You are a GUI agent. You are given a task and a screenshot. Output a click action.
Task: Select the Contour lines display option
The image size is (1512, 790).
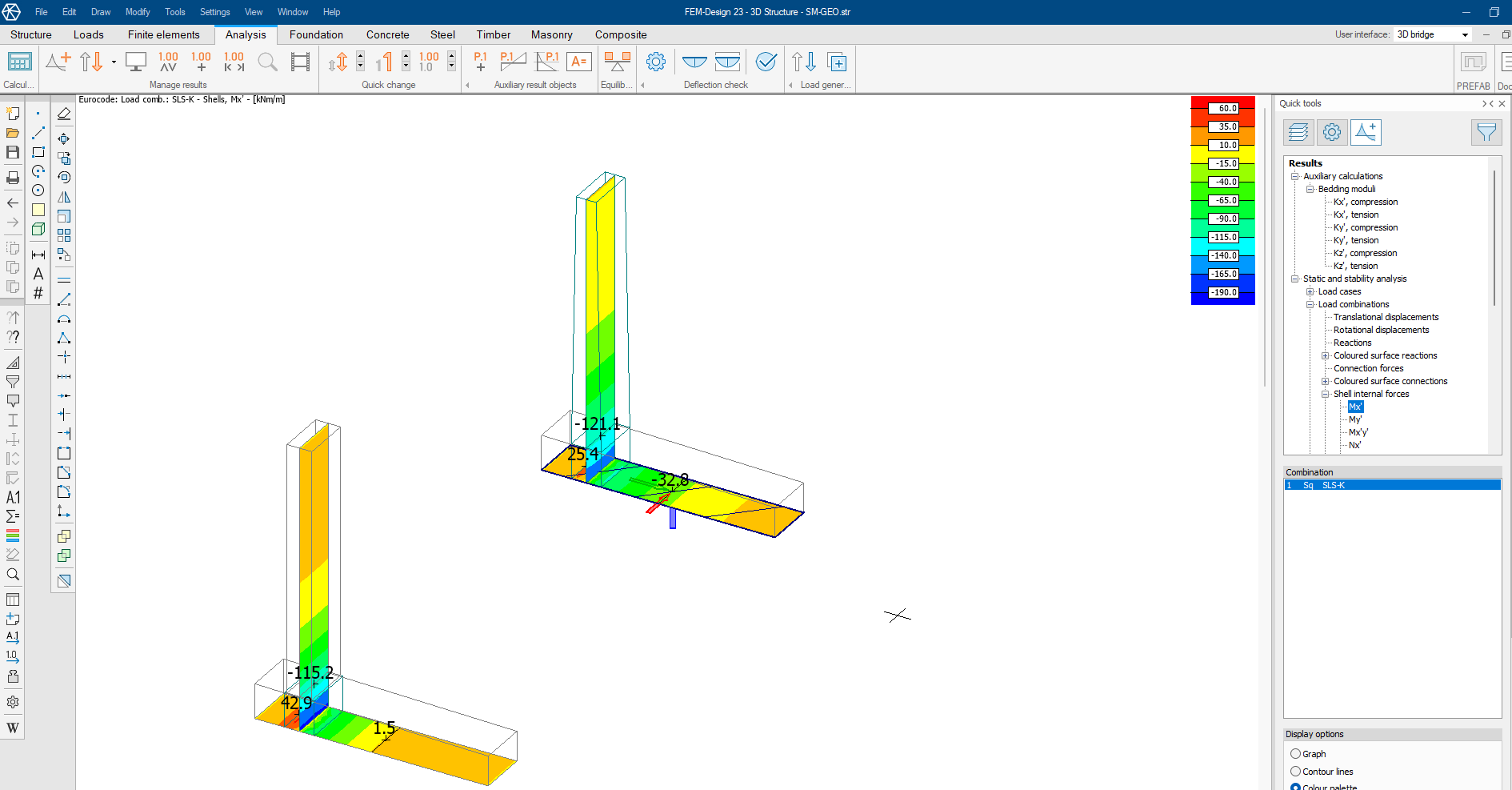[1295, 772]
